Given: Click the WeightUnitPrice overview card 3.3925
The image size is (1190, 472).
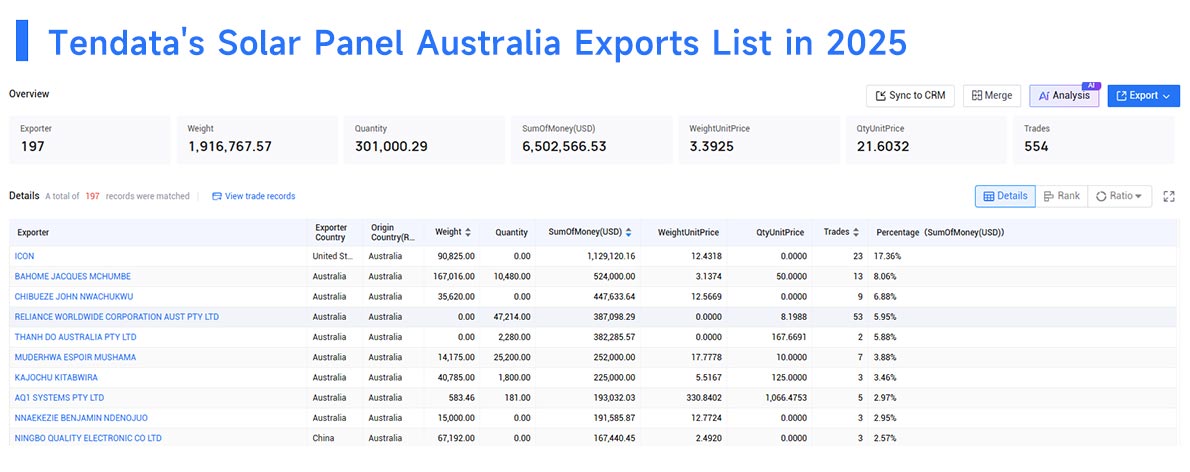Looking at the screenshot, I should tap(759, 140).
